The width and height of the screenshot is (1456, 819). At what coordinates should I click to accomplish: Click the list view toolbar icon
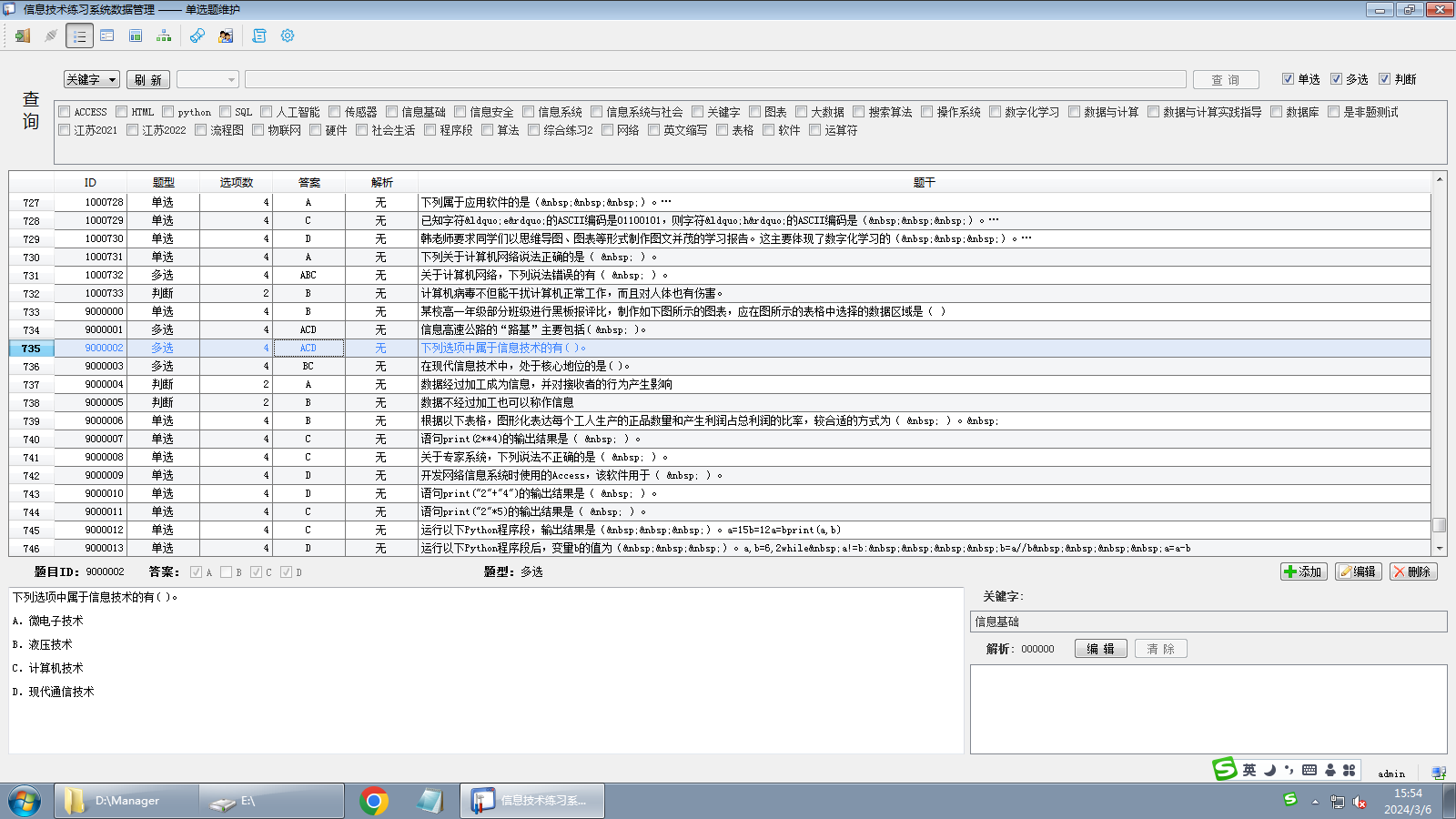click(80, 35)
